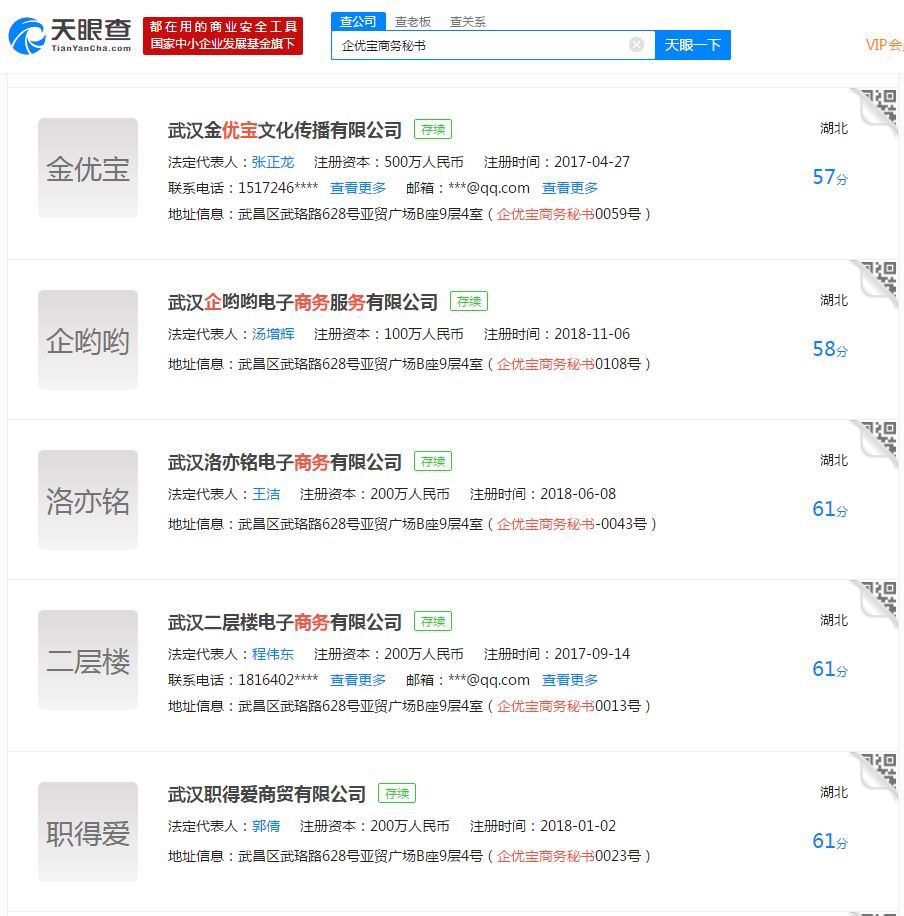Screen dimensions: 904x916
Task: Open QR code for 武汉职得爱商贸有限公司
Action: (878, 772)
